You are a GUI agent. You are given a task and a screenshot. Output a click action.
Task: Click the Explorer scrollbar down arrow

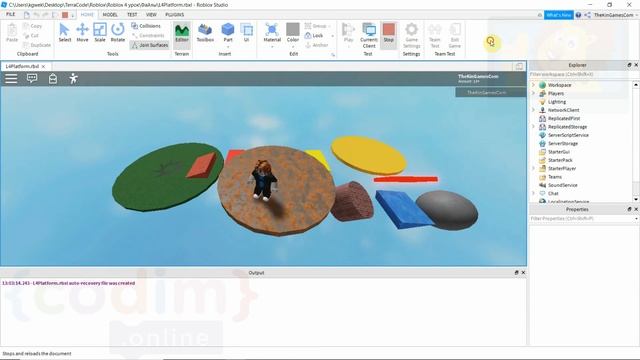636,199
